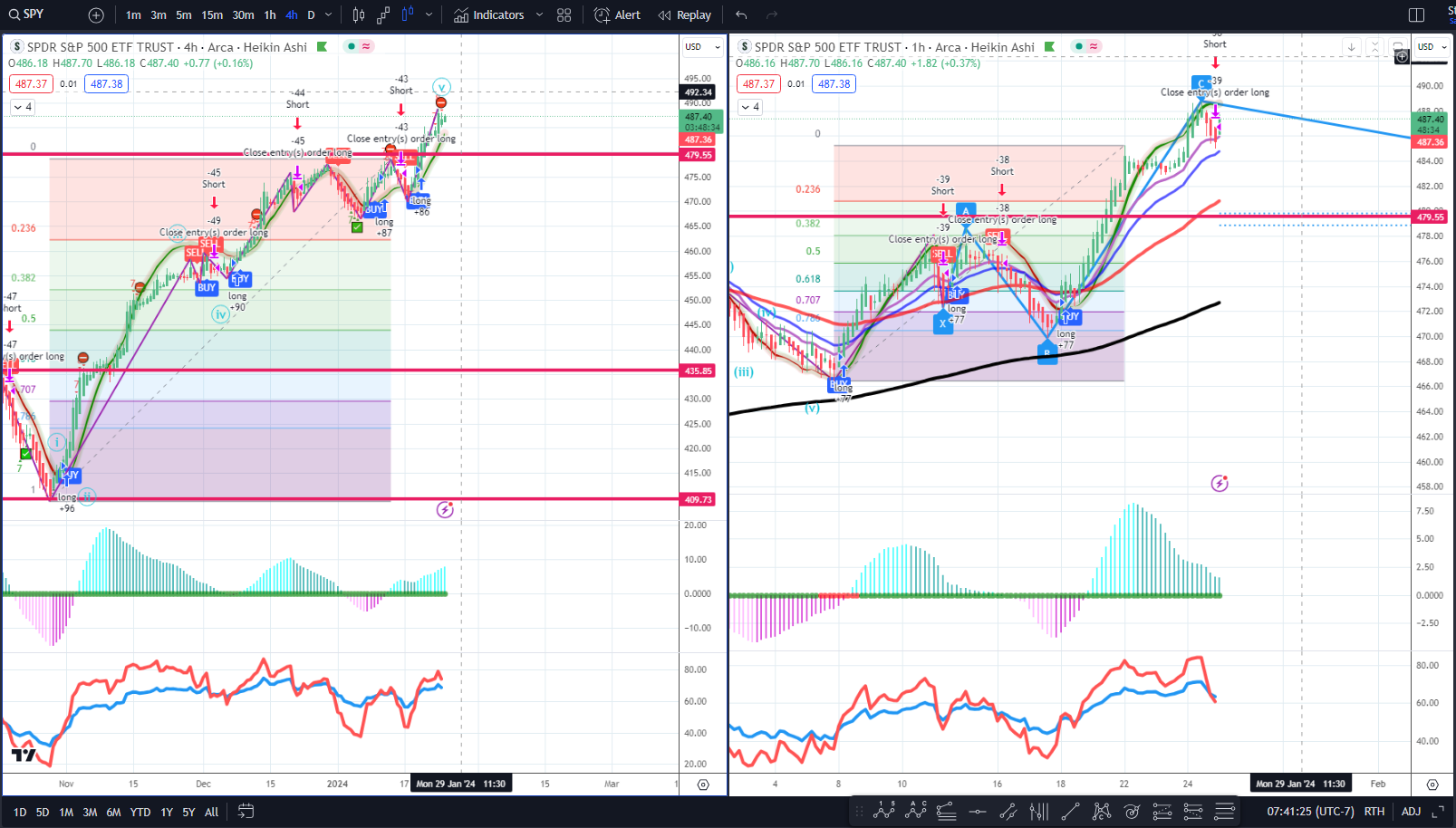Toggle RTH session setting
The width and height of the screenshot is (1456, 828).
[x=1374, y=812]
